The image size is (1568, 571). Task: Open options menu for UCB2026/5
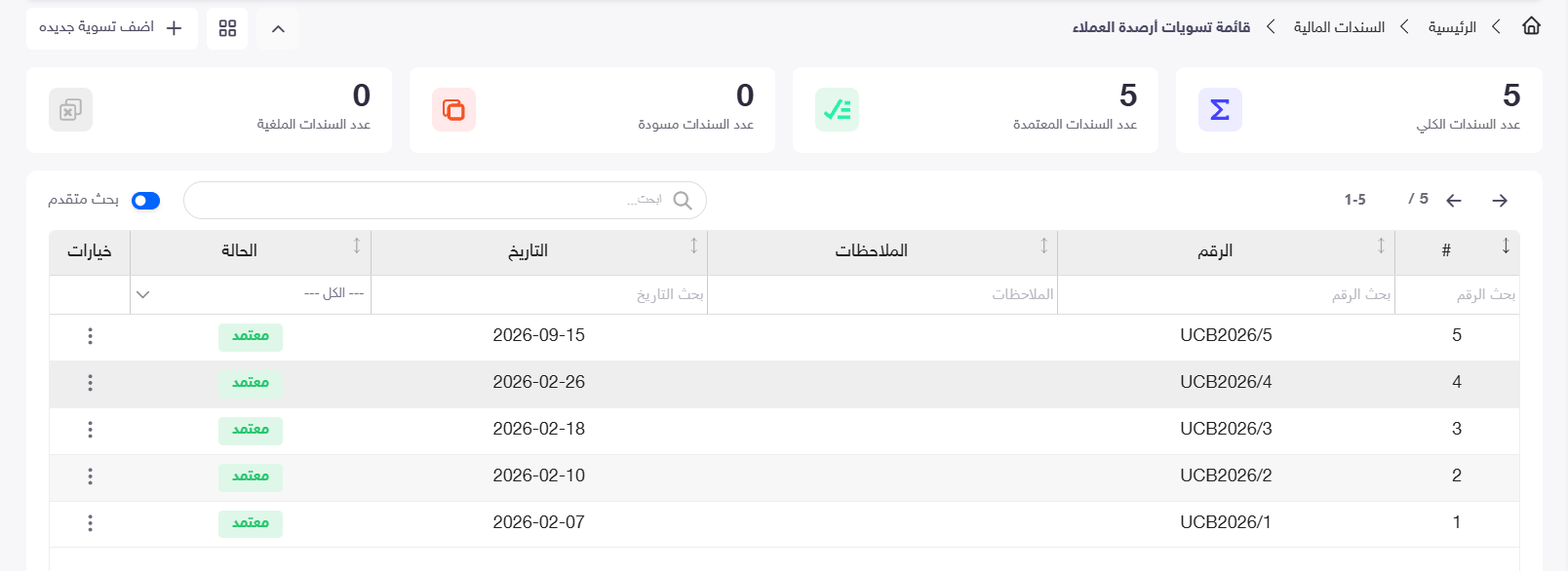coord(90,336)
